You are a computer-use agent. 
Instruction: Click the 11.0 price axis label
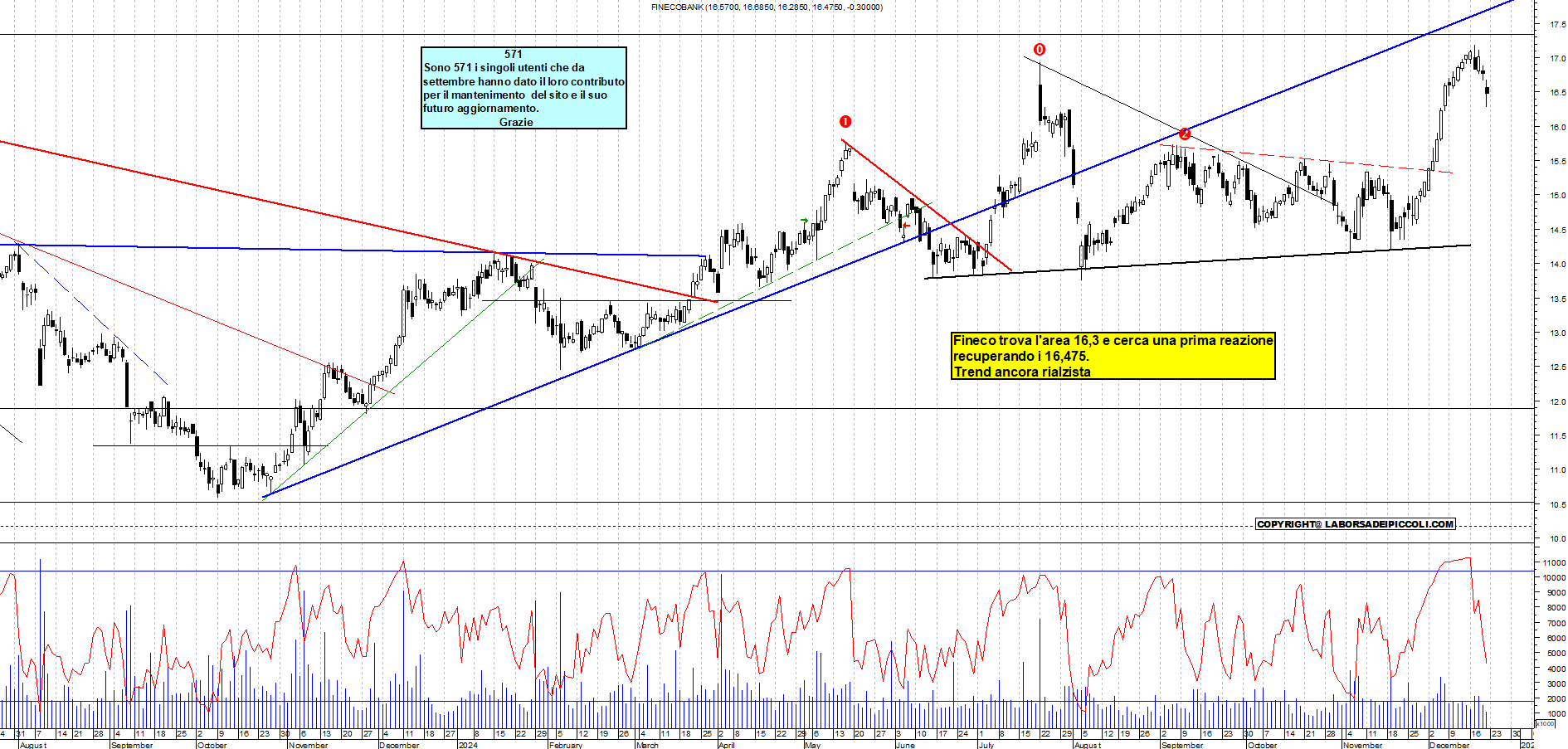click(x=1557, y=470)
